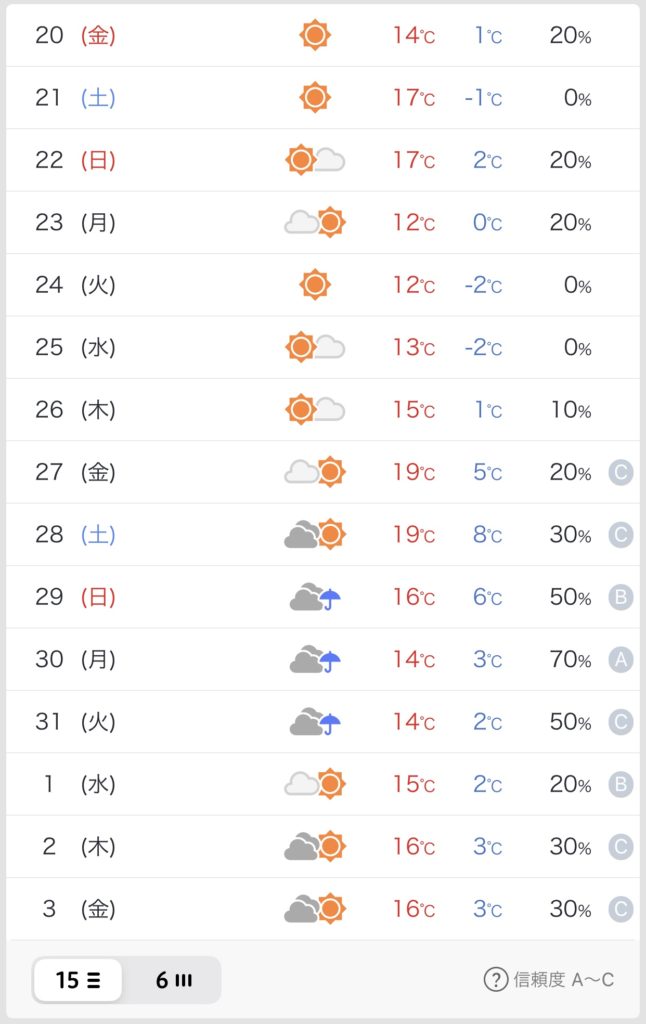This screenshot has height=1024, width=646.
Task: Click the dark cloud and sun icon on 28 (土)
Action: click(x=315, y=534)
